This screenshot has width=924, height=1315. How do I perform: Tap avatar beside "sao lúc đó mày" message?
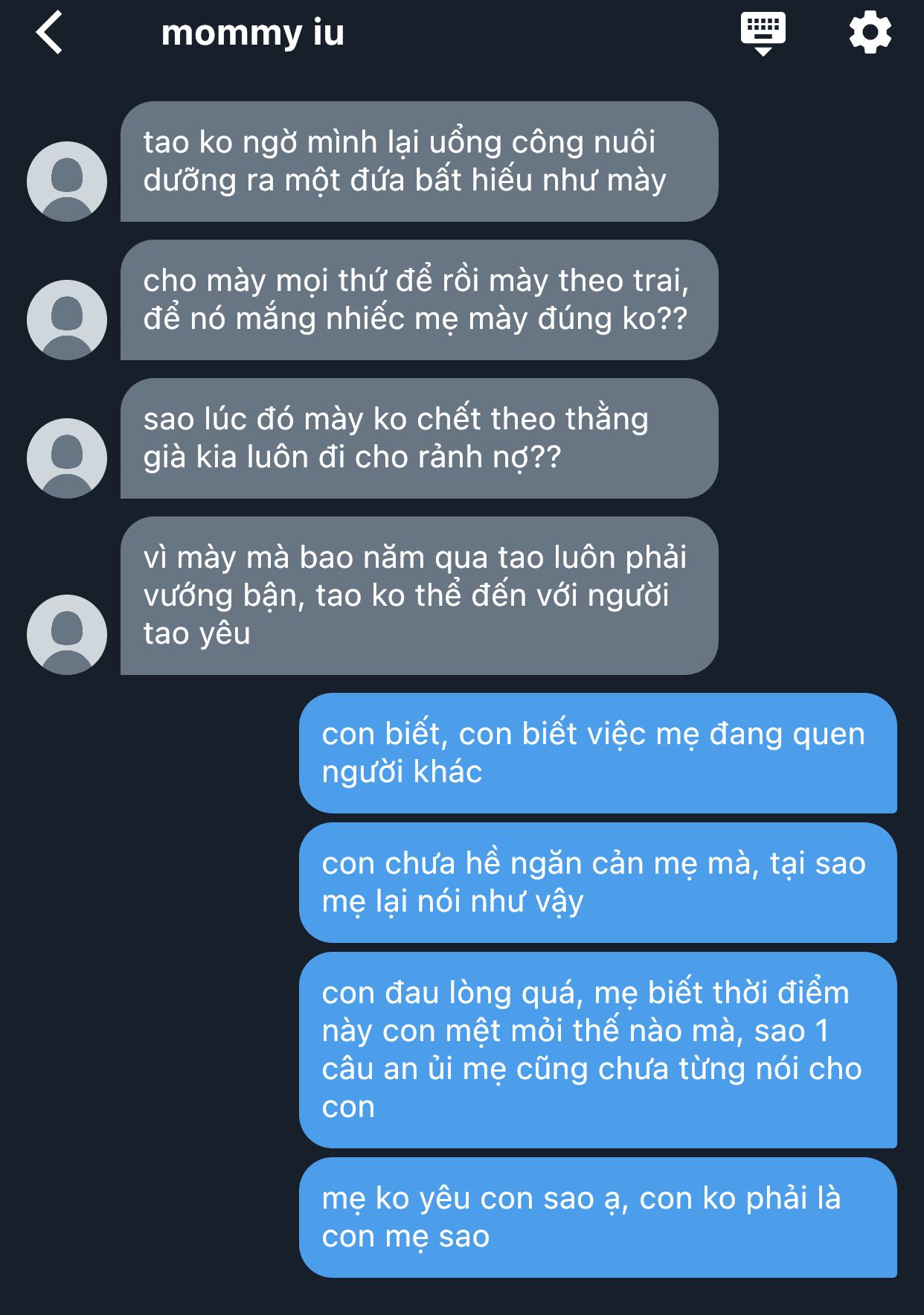(67, 458)
